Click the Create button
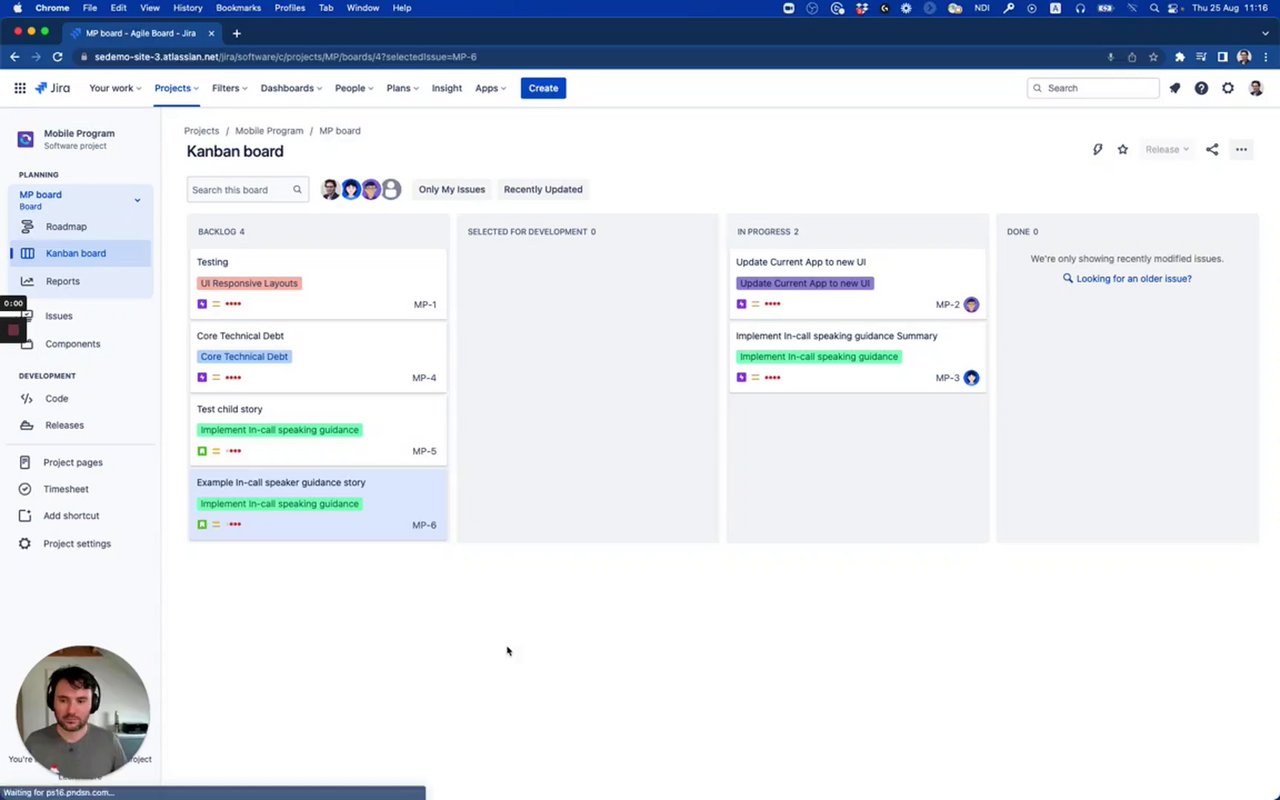Screen dimensions: 1280x800 543,88
